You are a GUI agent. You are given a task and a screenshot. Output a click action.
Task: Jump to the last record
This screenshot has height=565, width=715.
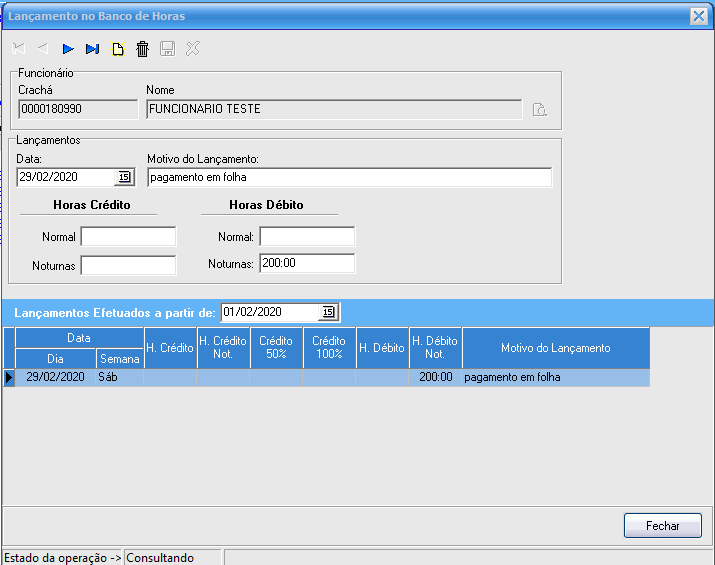tap(93, 49)
